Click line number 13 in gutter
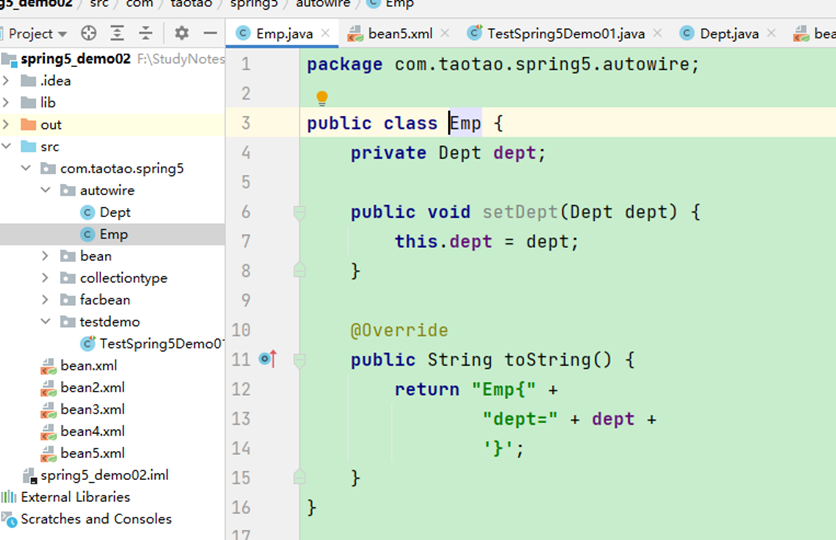The height and width of the screenshot is (540, 836). [x=241, y=418]
